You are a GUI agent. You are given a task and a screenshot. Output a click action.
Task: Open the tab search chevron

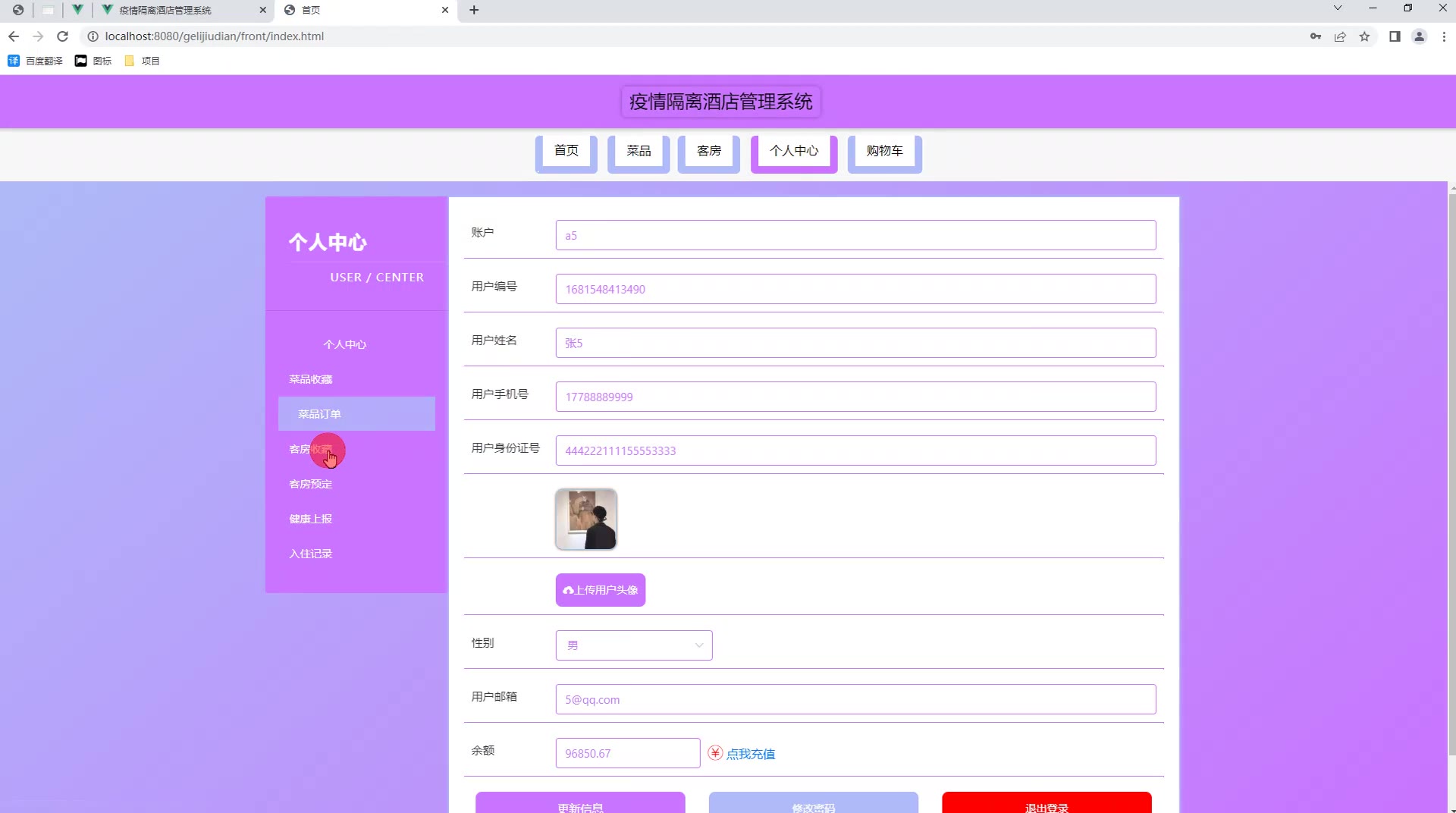[1338, 8]
